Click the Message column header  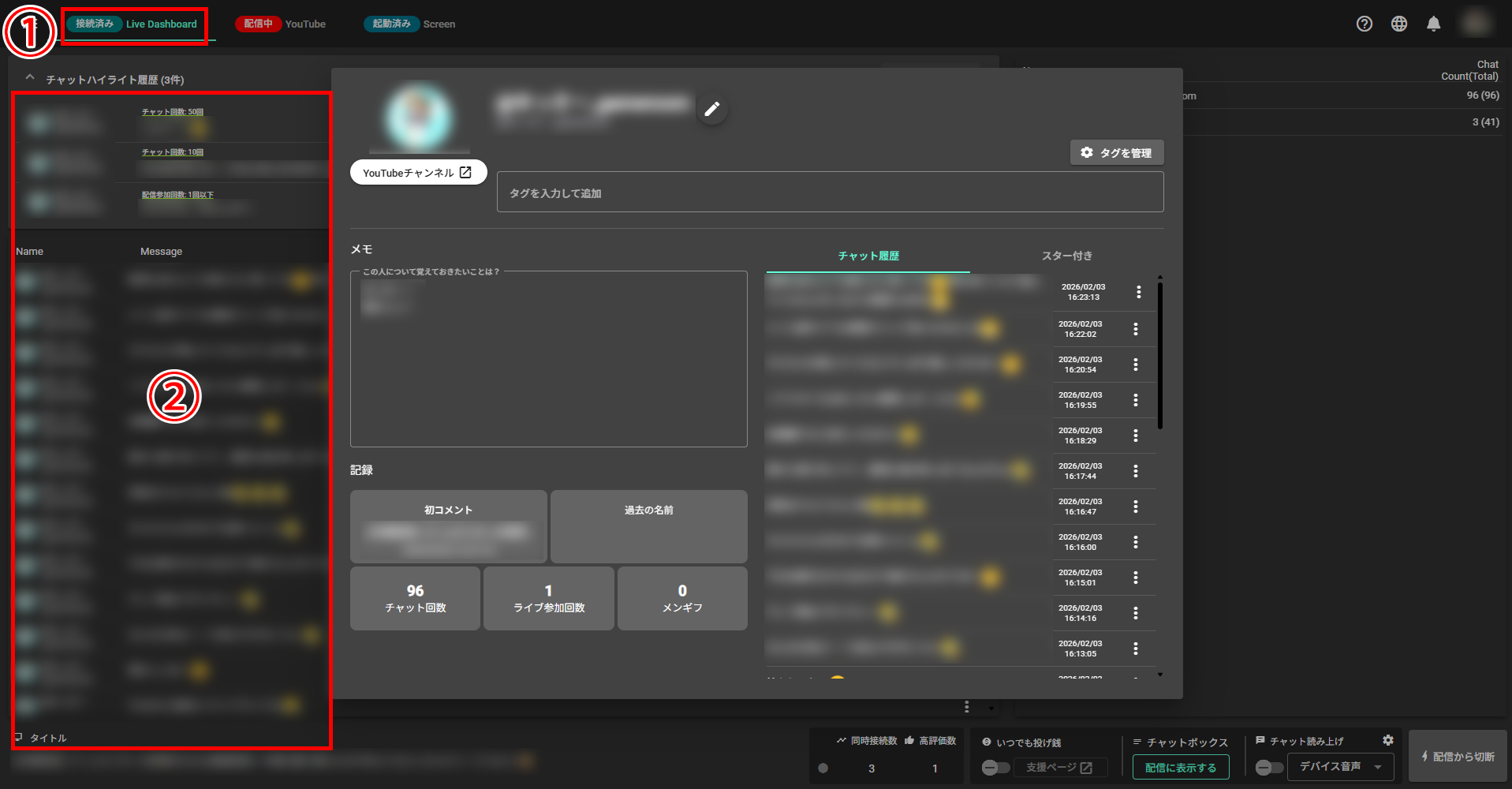(x=161, y=252)
